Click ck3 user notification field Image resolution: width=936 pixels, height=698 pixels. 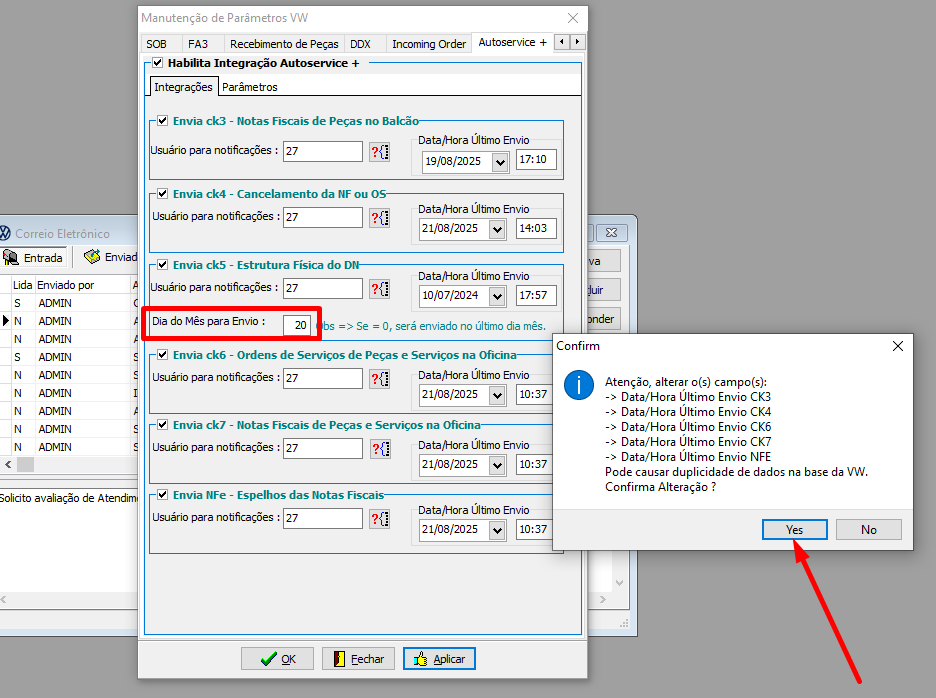[322, 151]
